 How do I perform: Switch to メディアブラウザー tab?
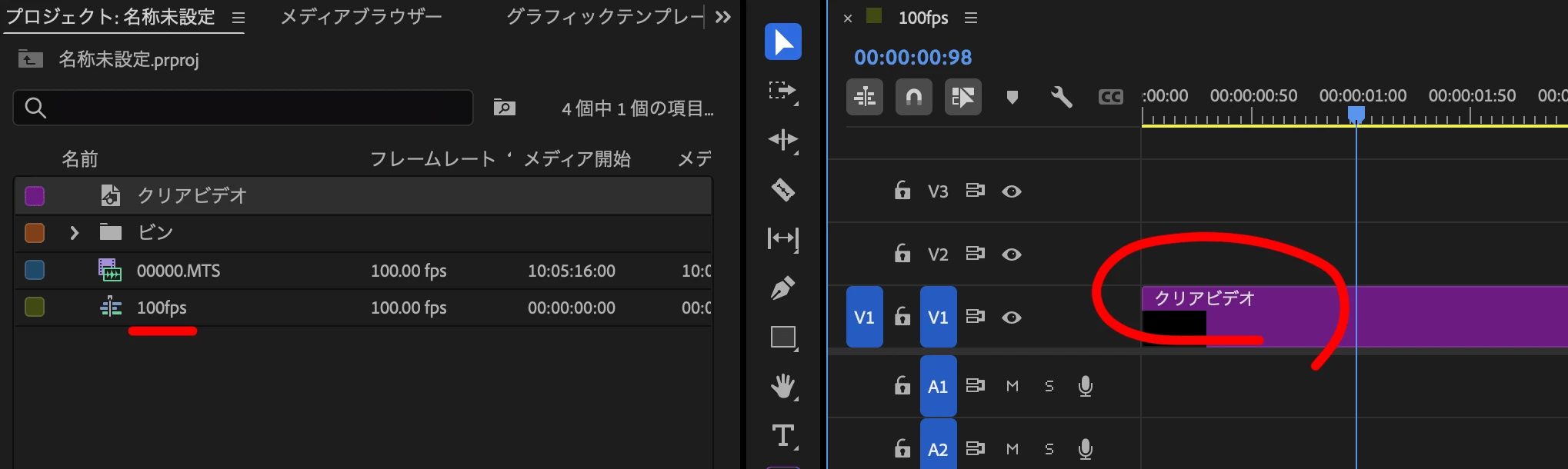pyautogui.click(x=361, y=17)
